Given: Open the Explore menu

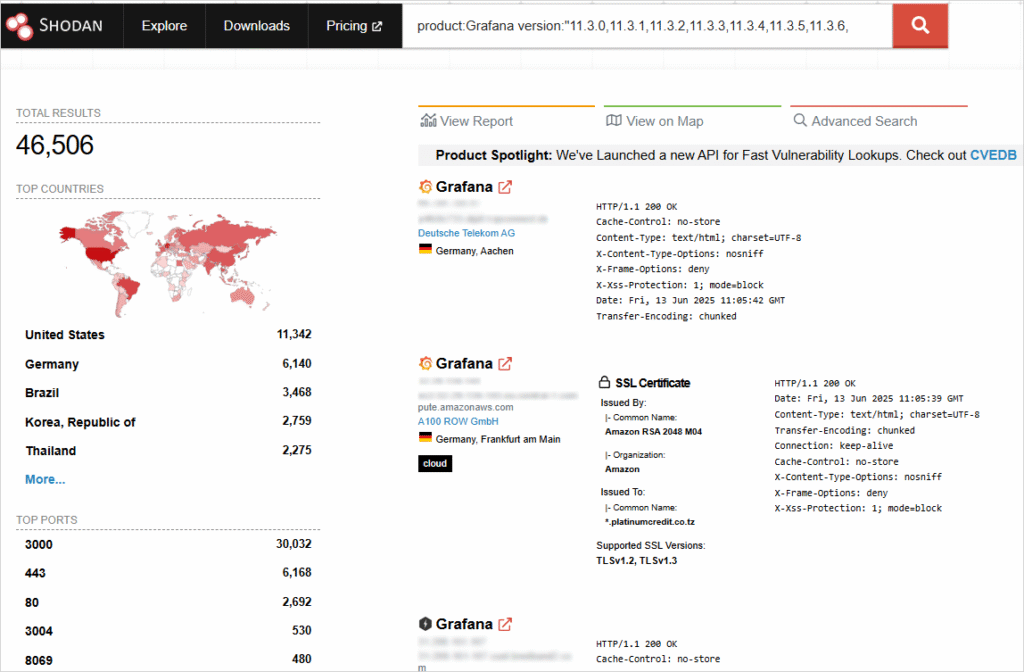Looking at the screenshot, I should (x=163, y=25).
